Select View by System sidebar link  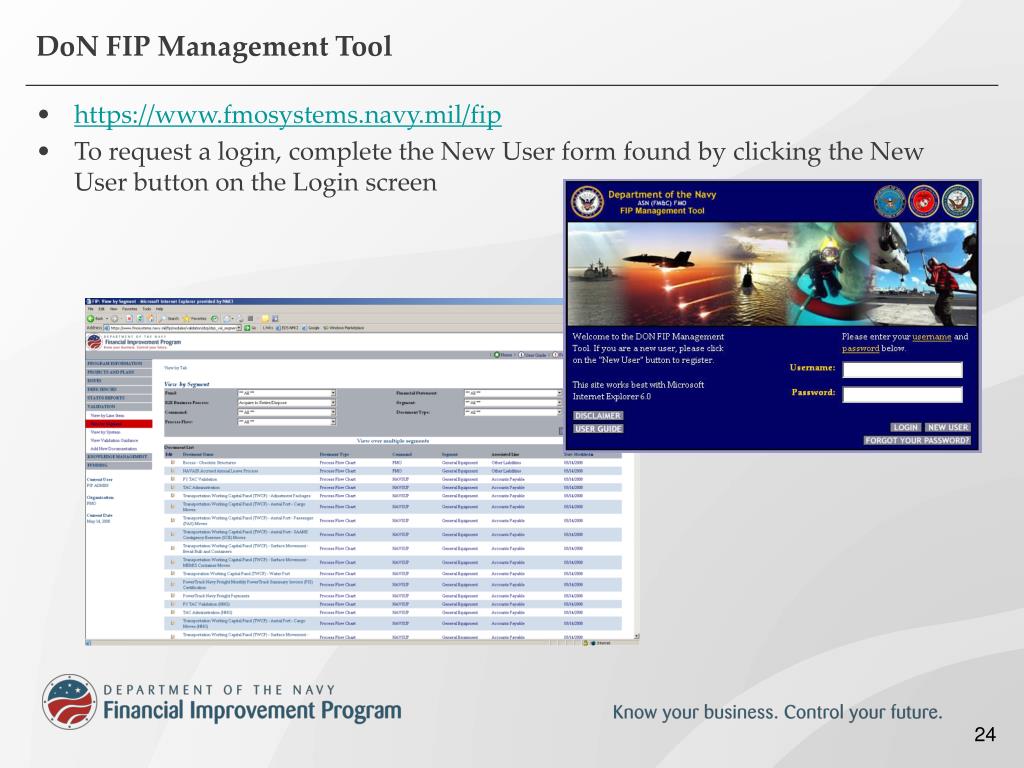(105, 432)
